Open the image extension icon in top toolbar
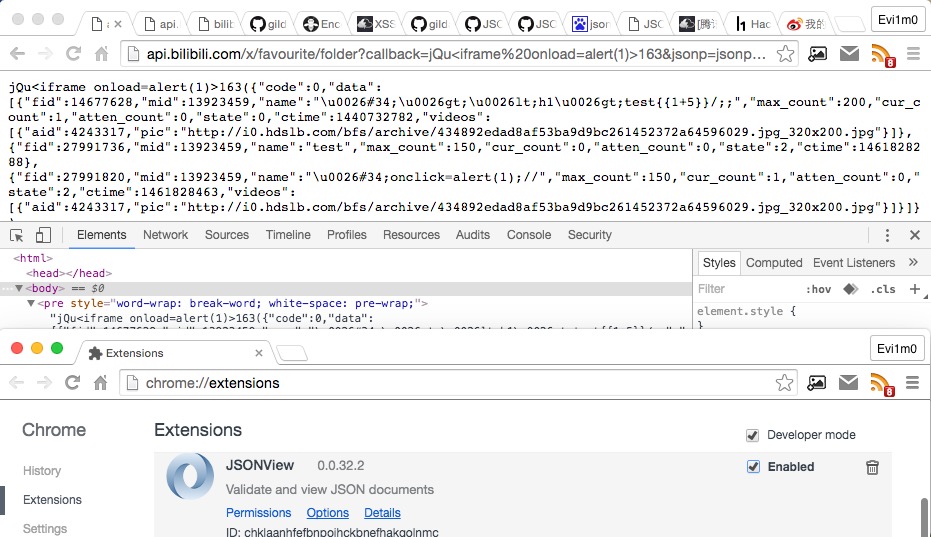931x537 pixels. (x=817, y=54)
